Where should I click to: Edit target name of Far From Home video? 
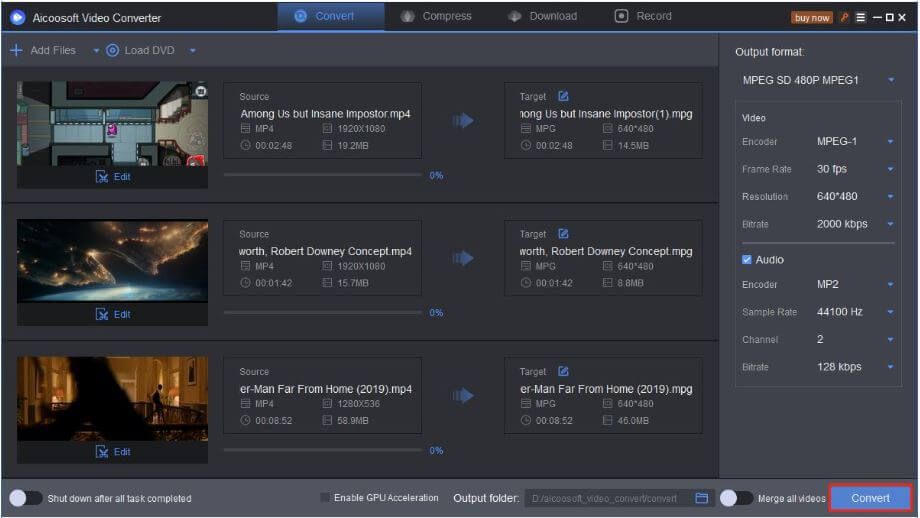(x=563, y=371)
